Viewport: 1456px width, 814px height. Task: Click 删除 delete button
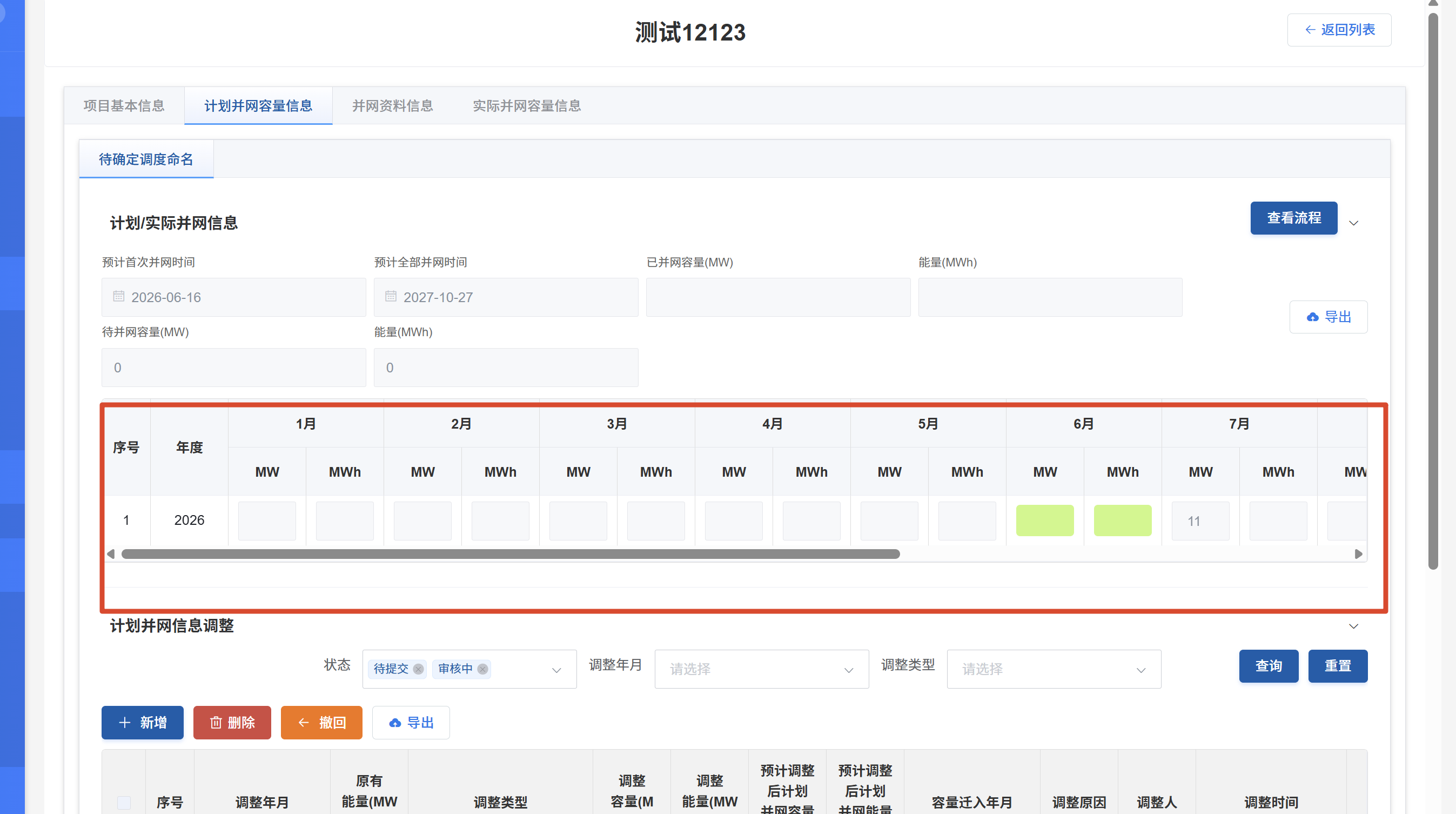[232, 723]
